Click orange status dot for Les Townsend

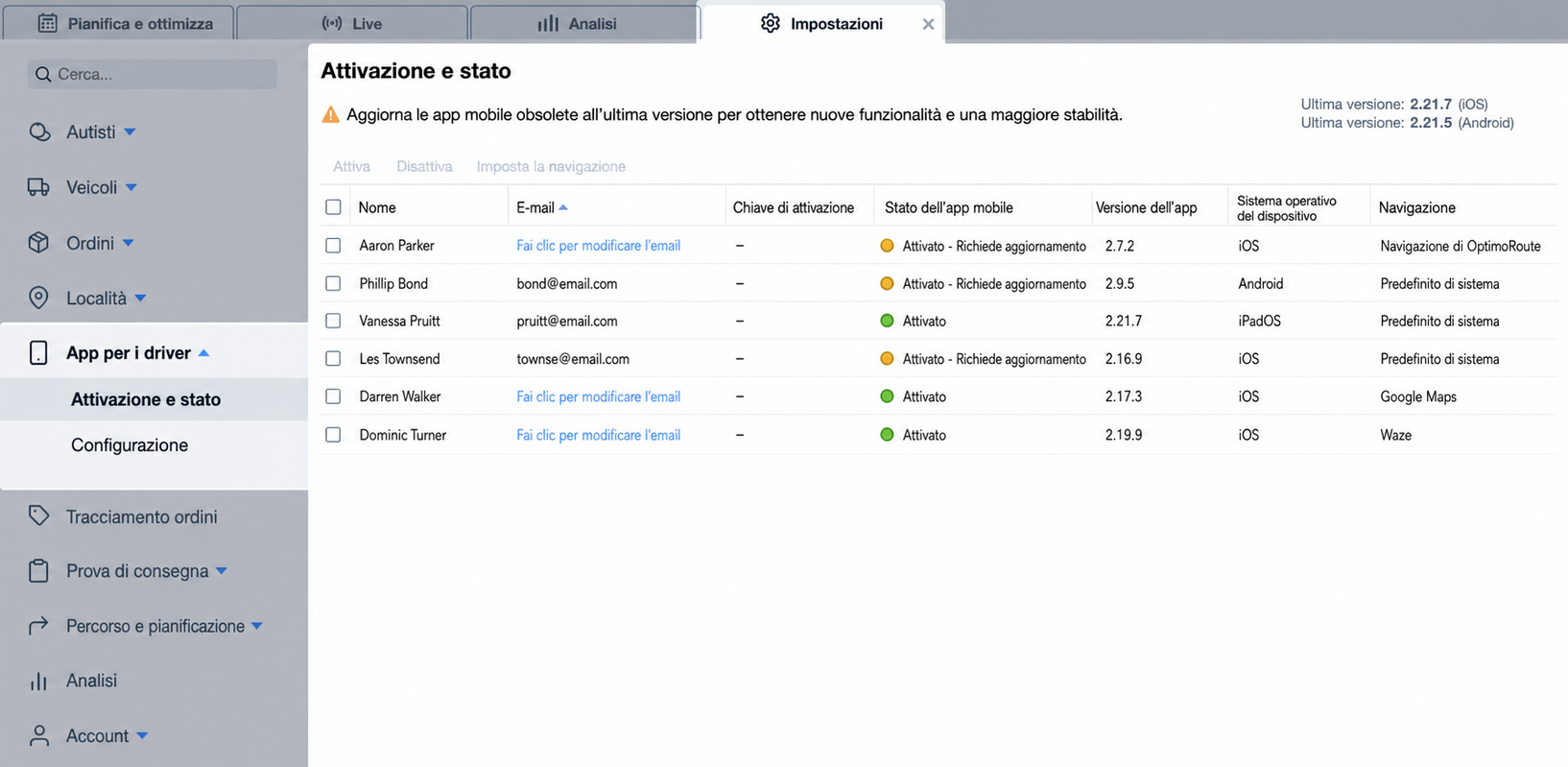[887, 359]
